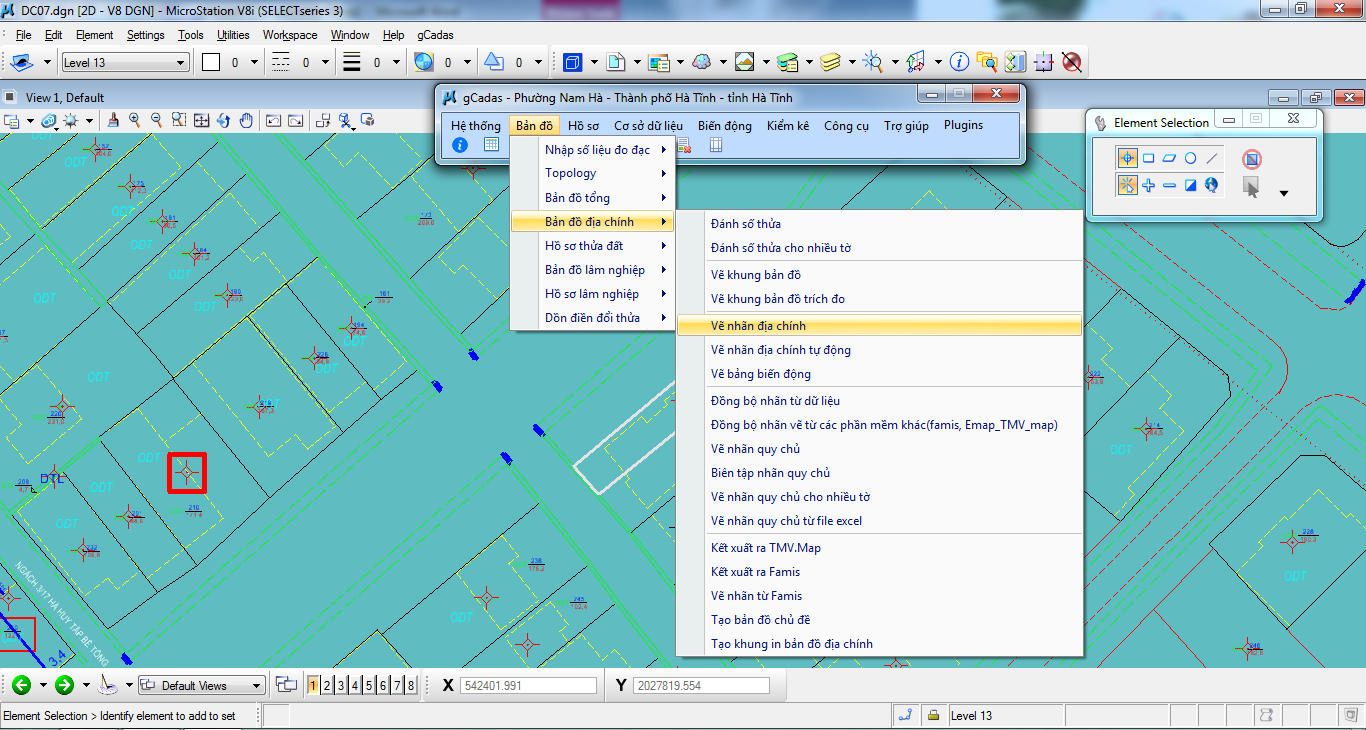Select the Block selection method icon

[x=1148, y=158]
